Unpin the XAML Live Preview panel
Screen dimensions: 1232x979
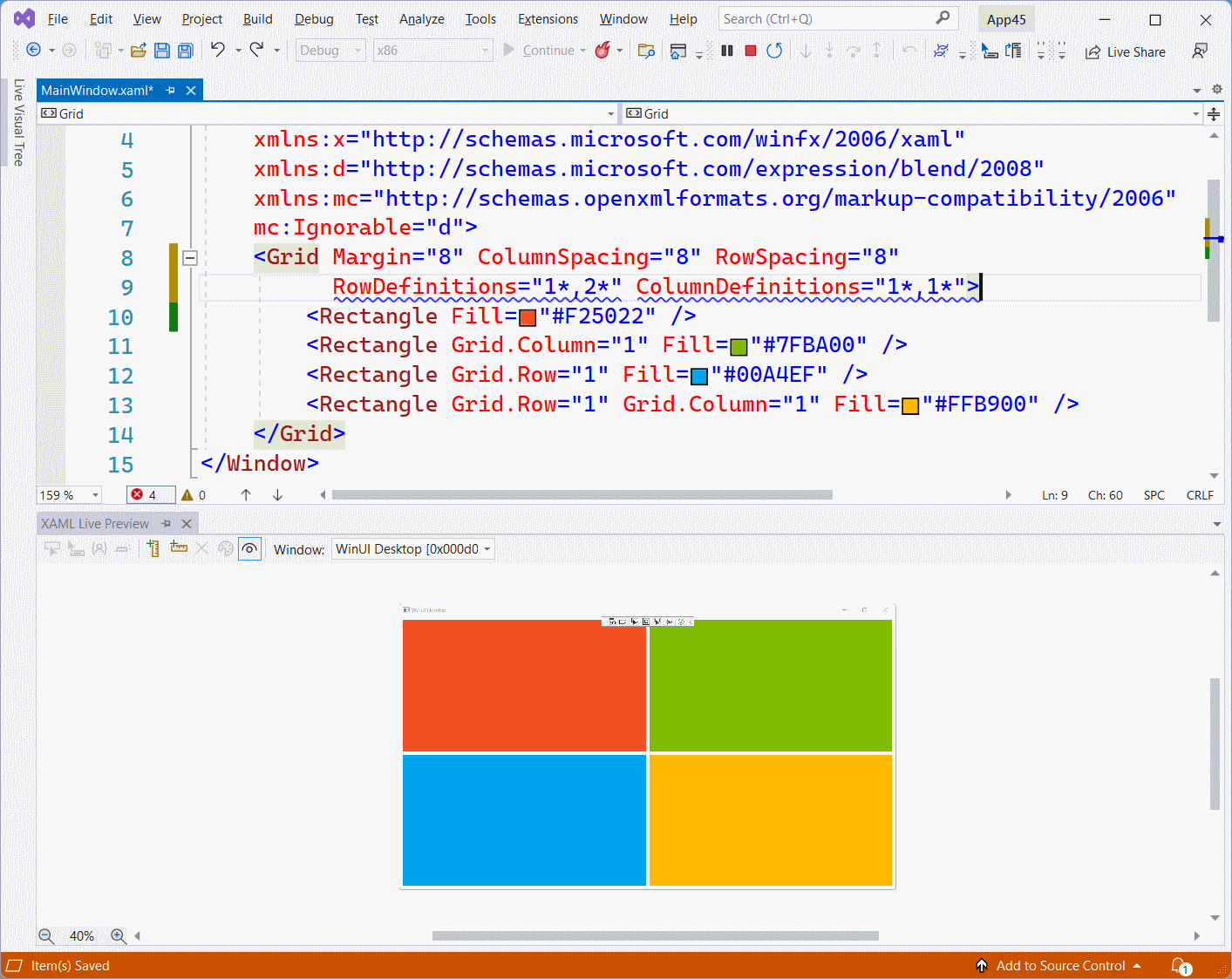(x=166, y=523)
